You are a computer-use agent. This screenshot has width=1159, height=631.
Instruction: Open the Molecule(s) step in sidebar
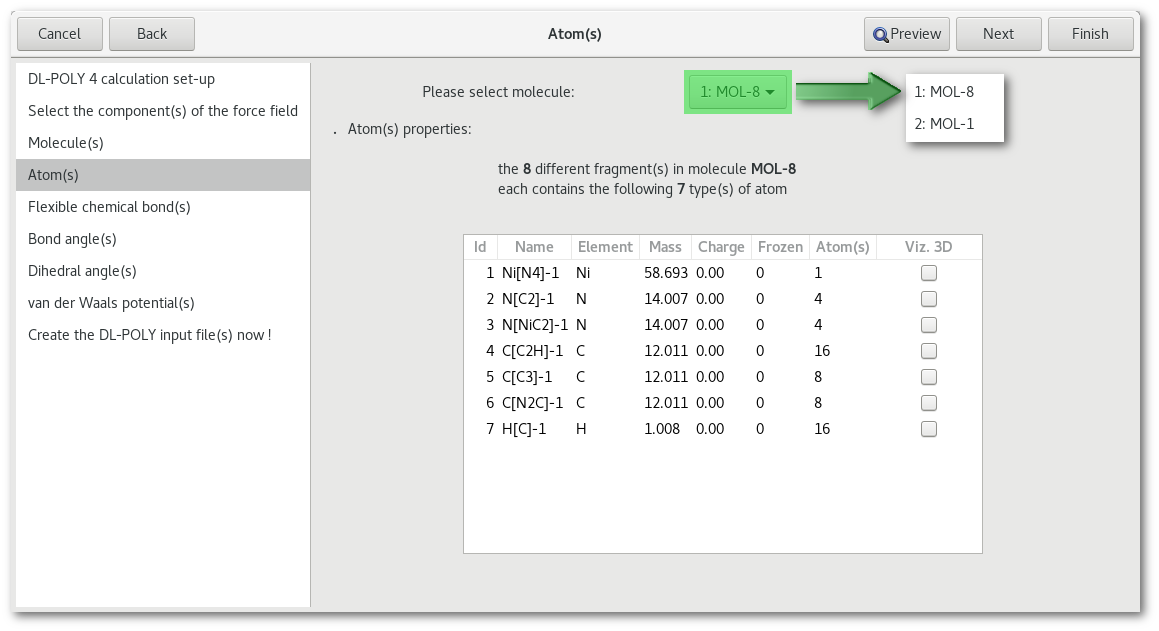(x=66, y=143)
